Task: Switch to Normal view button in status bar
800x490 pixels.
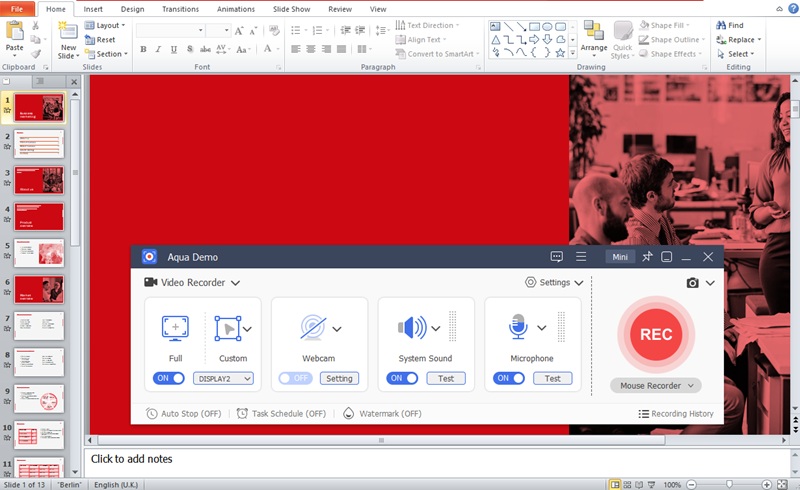Action: tap(615, 484)
